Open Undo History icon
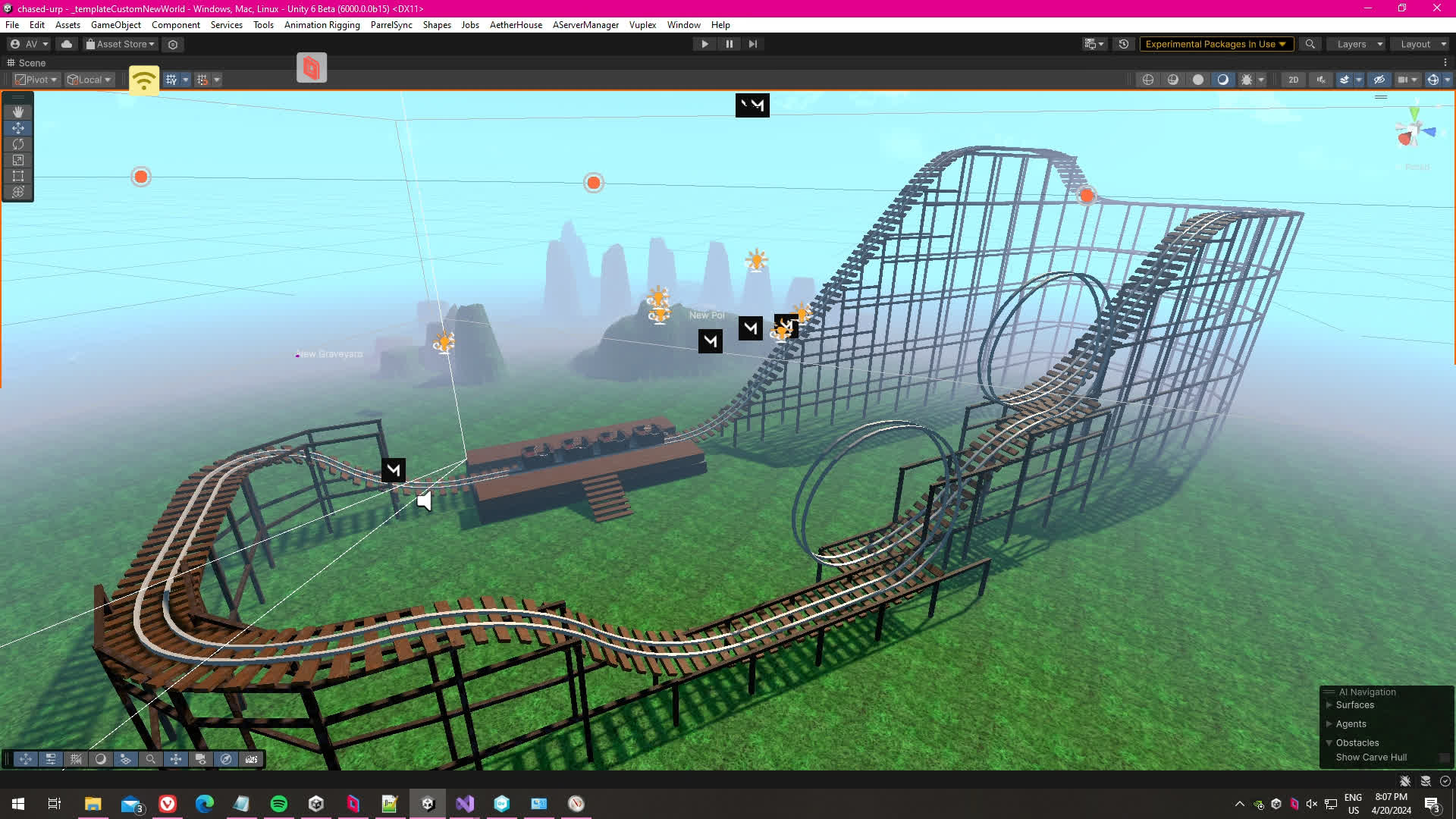1456x819 pixels. [1124, 44]
